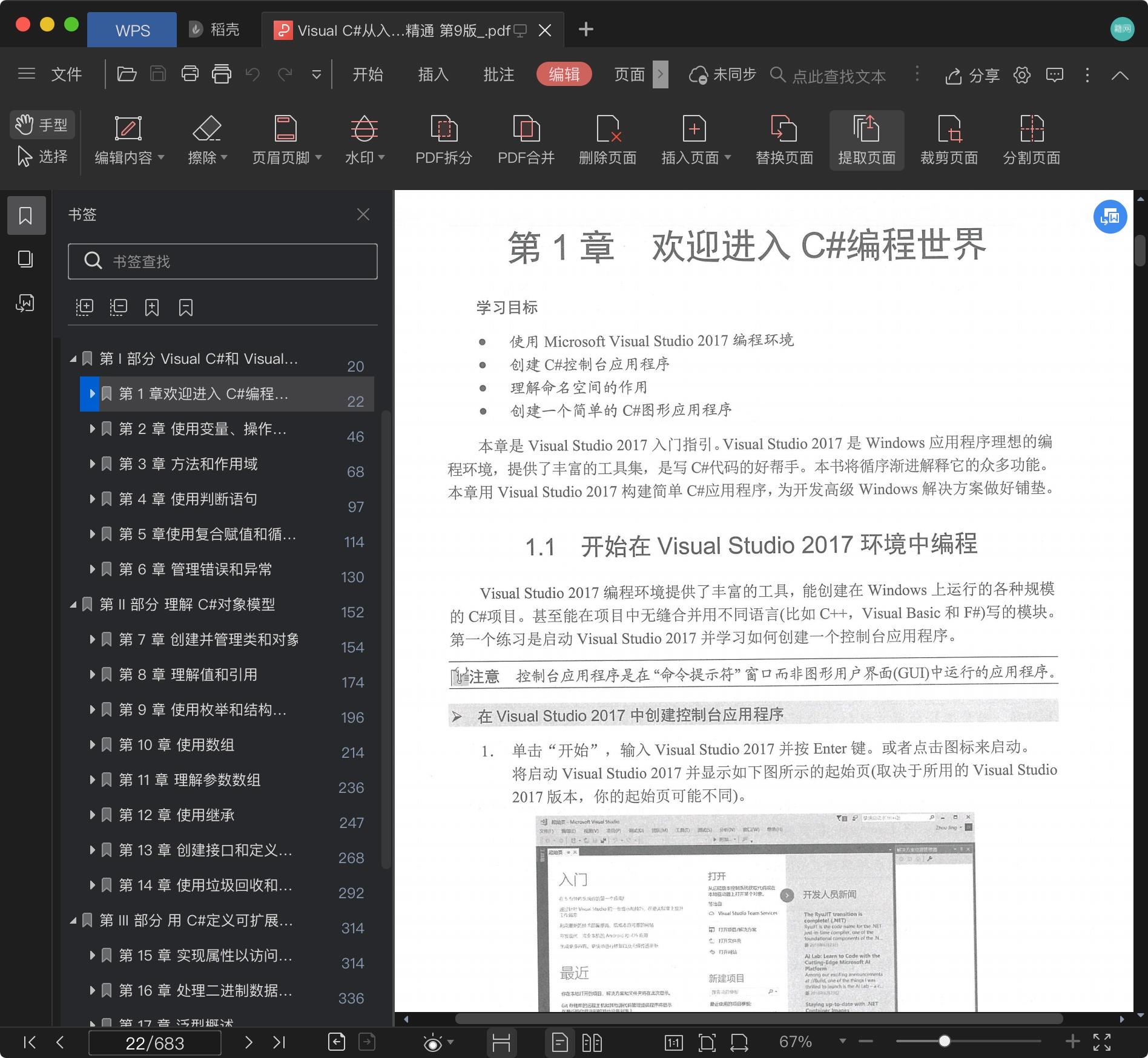Open the annotations sidebar icon
1148x1058 pixels.
click(x=25, y=303)
